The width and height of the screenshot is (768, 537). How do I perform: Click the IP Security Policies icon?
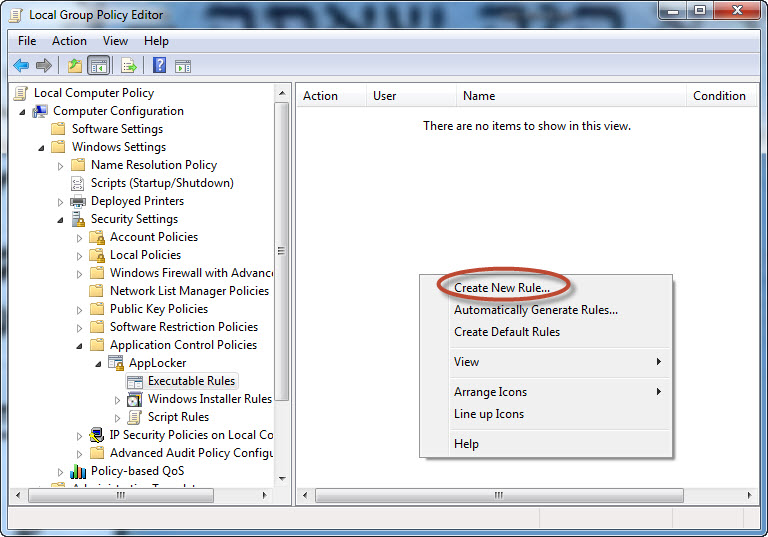click(x=97, y=435)
